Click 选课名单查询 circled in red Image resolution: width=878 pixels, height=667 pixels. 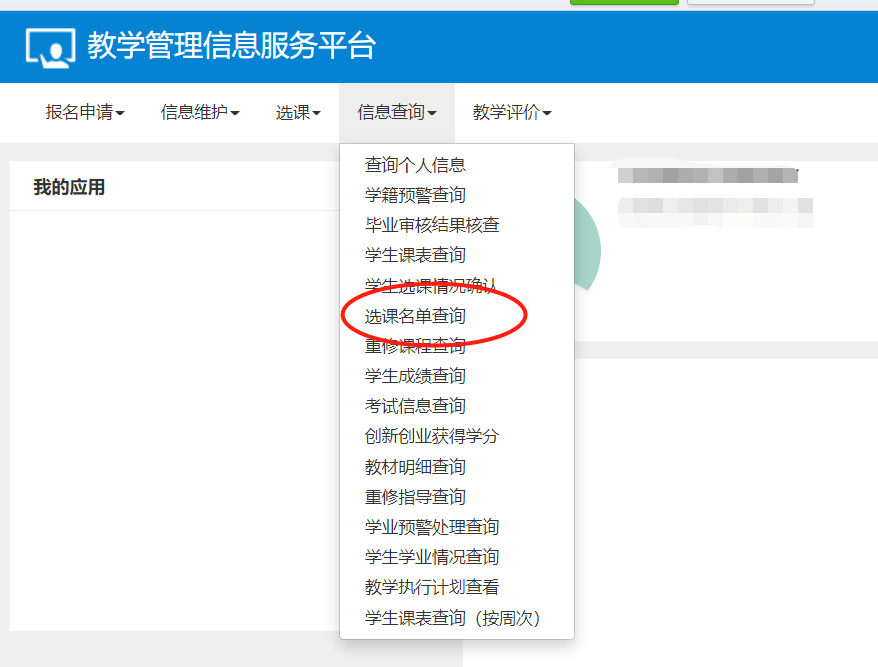[415, 316]
